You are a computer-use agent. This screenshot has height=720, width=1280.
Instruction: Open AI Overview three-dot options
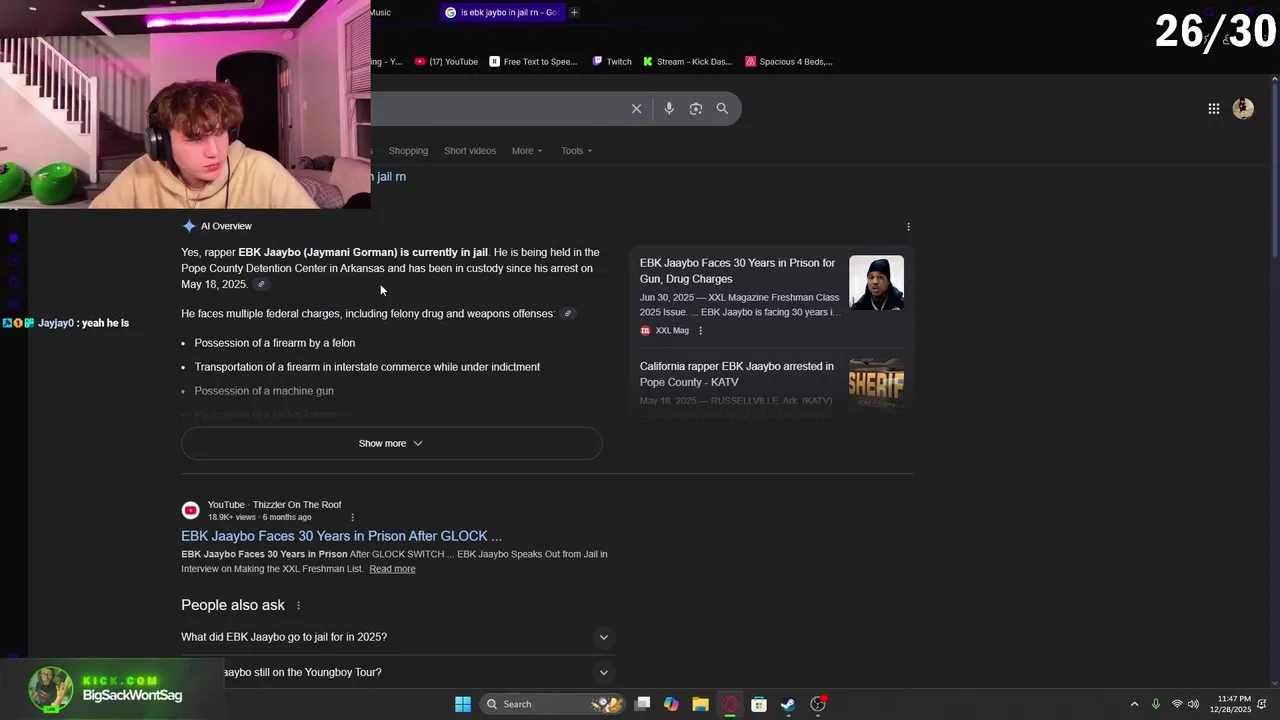point(908,227)
